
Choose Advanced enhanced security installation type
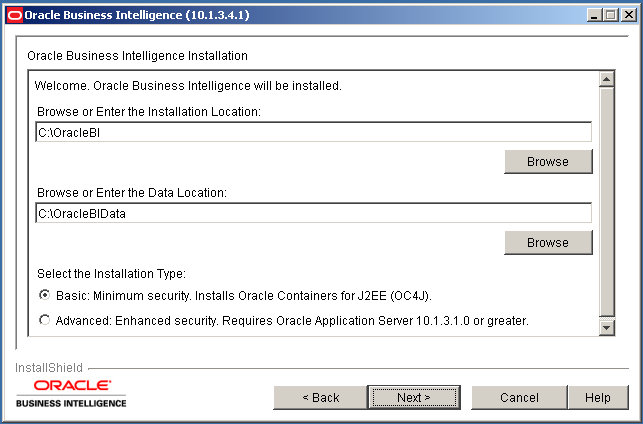click(x=44, y=321)
